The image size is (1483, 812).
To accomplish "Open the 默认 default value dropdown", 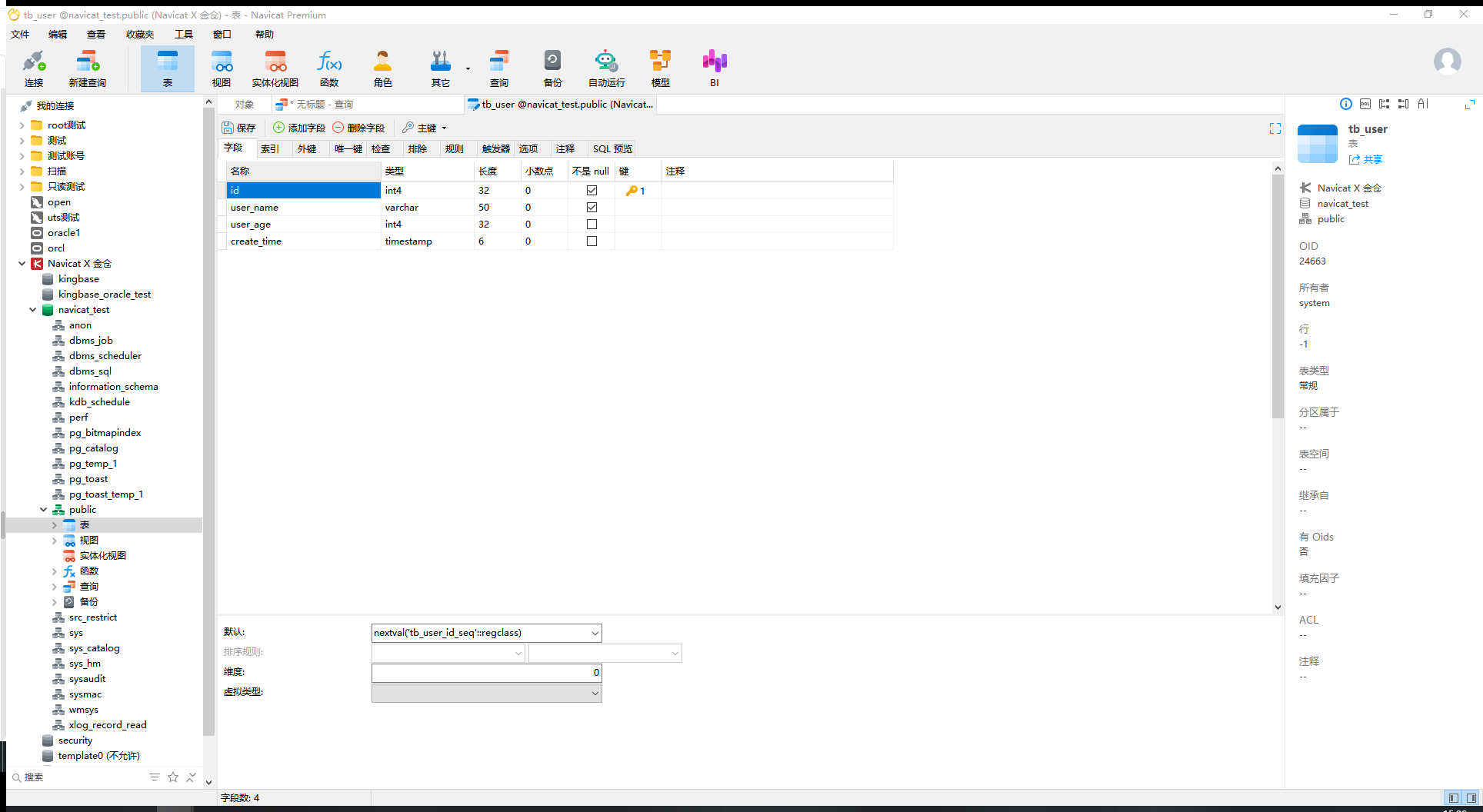I will [595, 633].
